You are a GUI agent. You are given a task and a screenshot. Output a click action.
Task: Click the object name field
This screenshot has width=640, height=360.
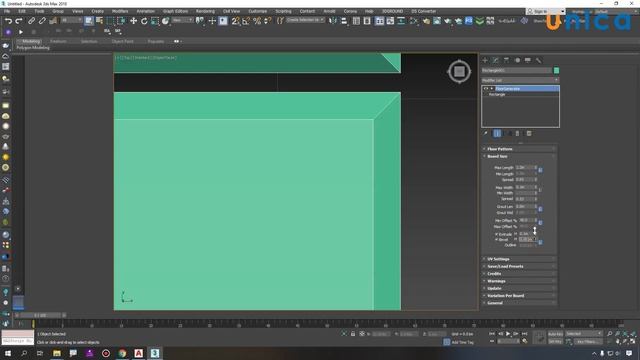click(x=517, y=71)
